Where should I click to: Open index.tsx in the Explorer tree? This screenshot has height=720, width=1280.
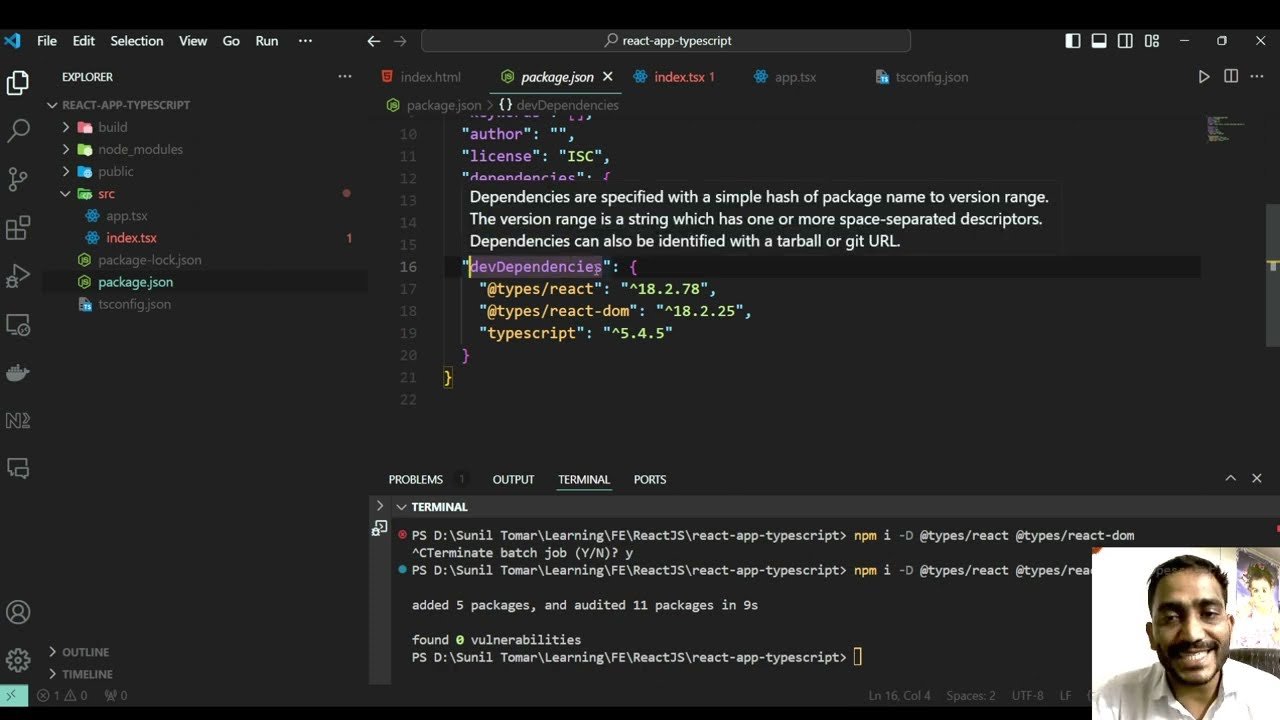131,238
